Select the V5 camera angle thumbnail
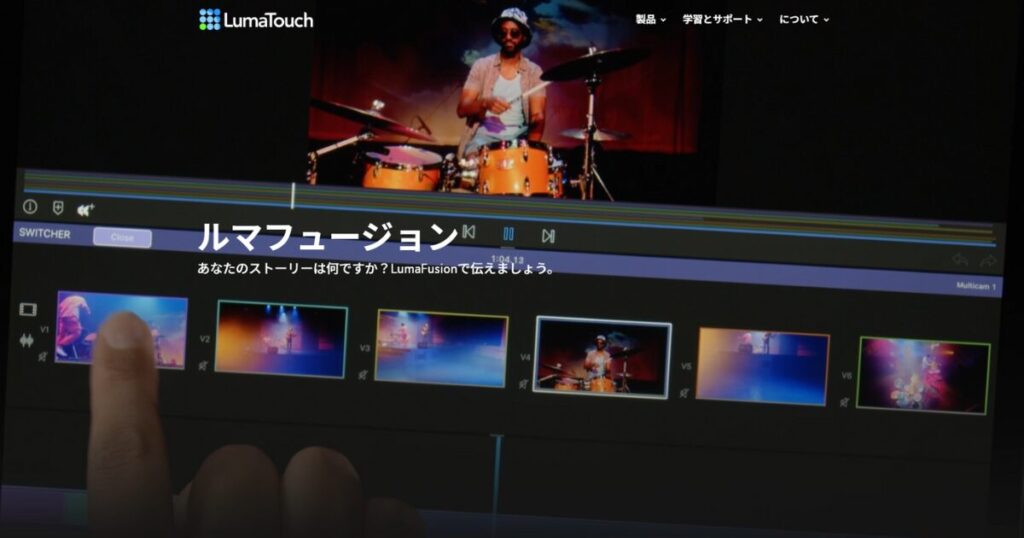Image resolution: width=1024 pixels, height=538 pixels. click(x=763, y=367)
